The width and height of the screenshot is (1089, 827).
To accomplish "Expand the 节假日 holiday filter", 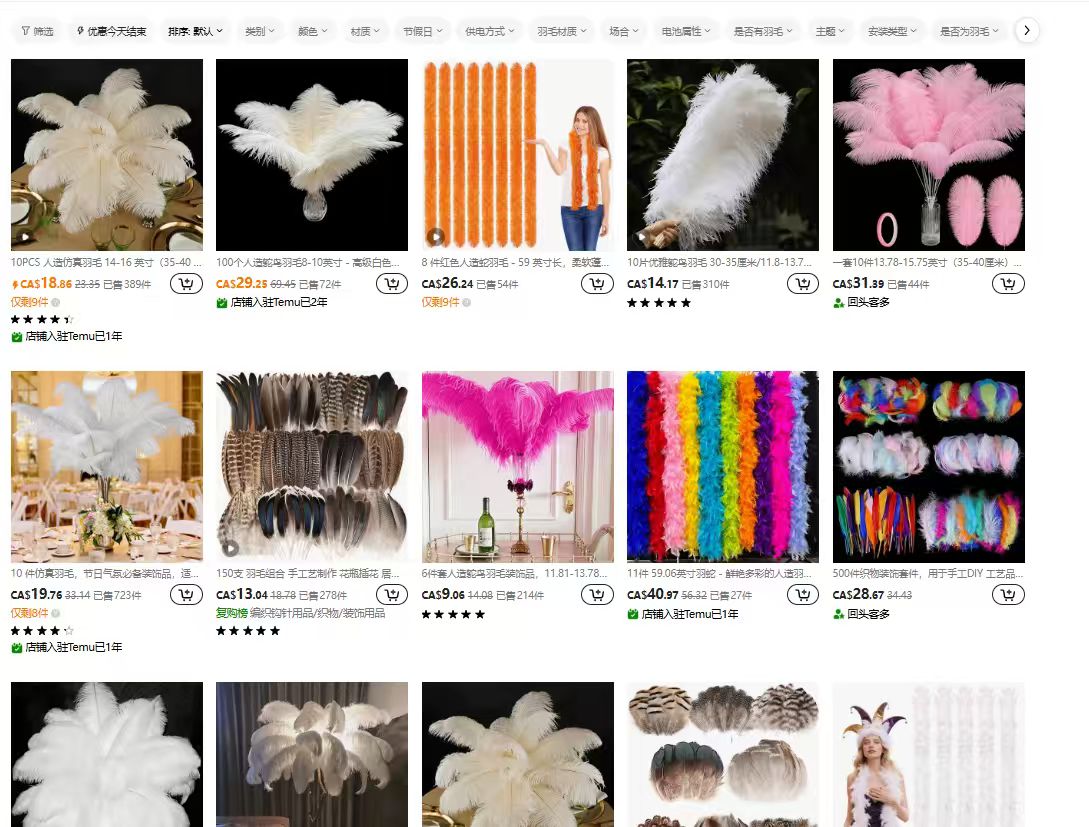I will [x=423, y=31].
